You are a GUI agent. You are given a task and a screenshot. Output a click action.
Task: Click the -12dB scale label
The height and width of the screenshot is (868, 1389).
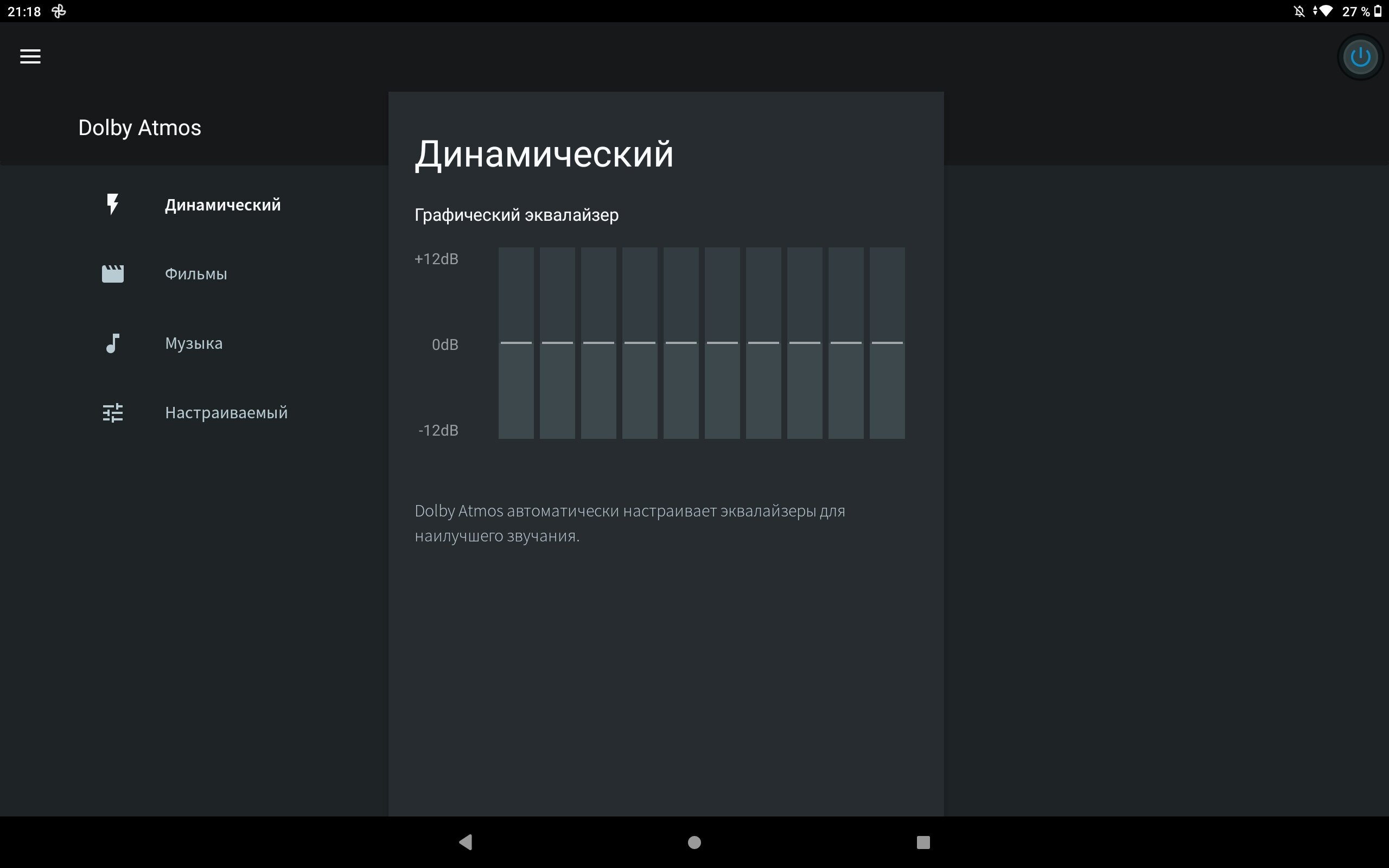[x=438, y=430]
